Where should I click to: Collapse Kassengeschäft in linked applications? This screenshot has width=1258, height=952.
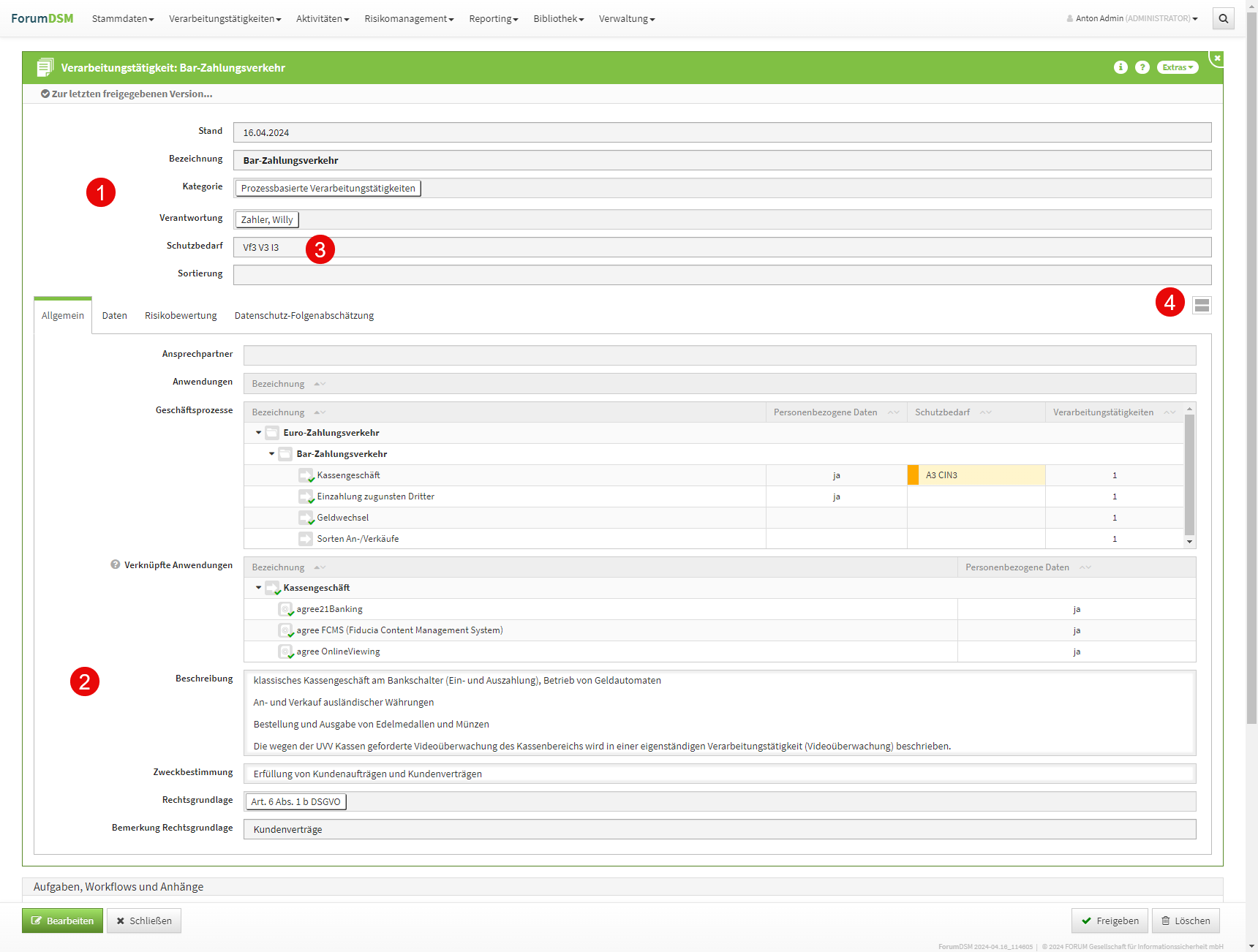click(258, 588)
